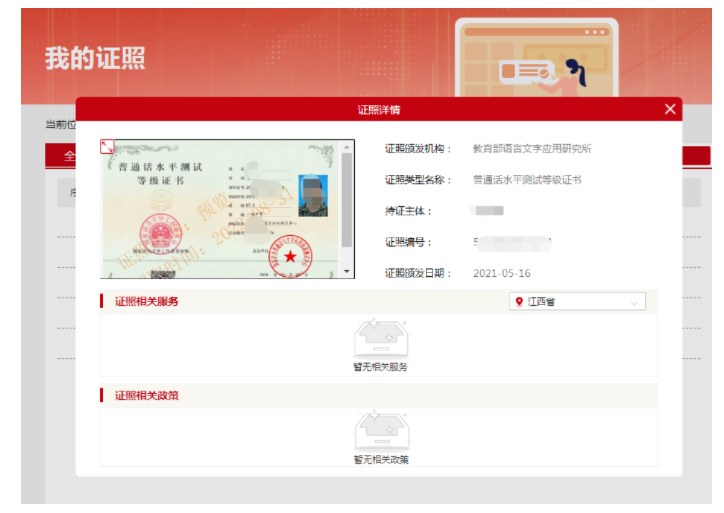Click the scroll down arrow of certificate preview
724x513 pixels.
coord(347,271)
